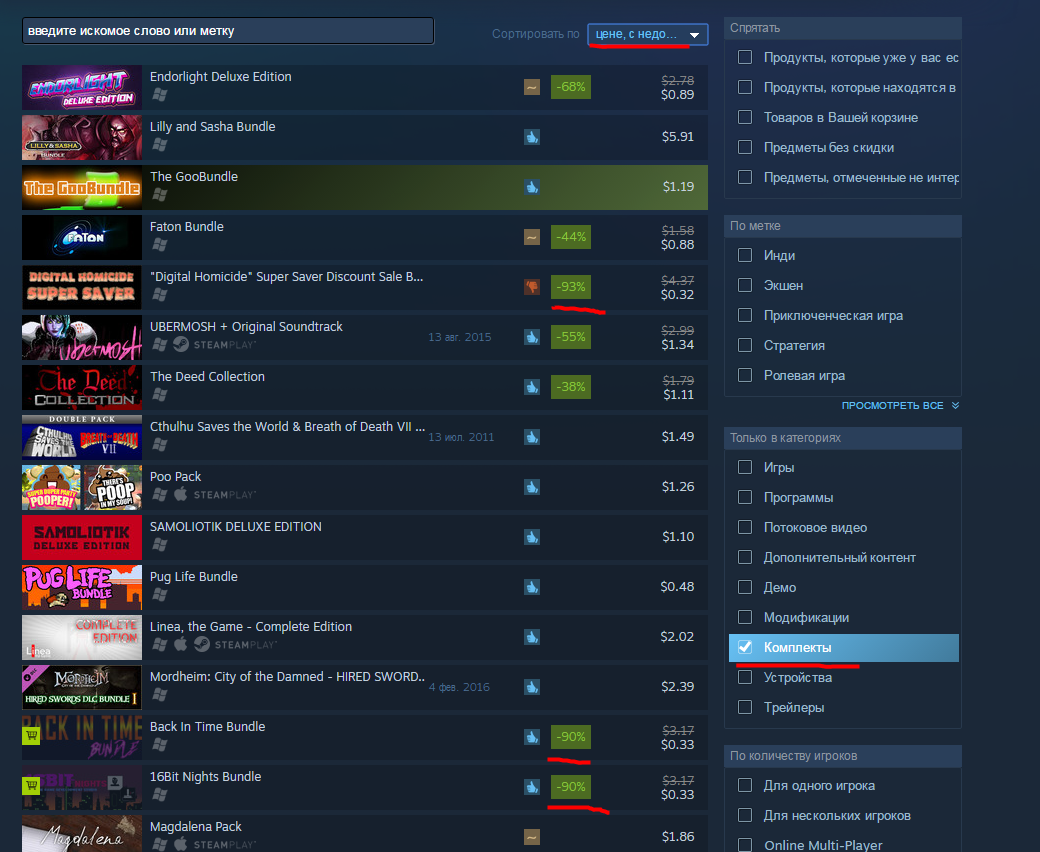The image size is (1040, 852).
Task: Click the mixed review icon for Magdalena Pack
Action: (x=531, y=837)
